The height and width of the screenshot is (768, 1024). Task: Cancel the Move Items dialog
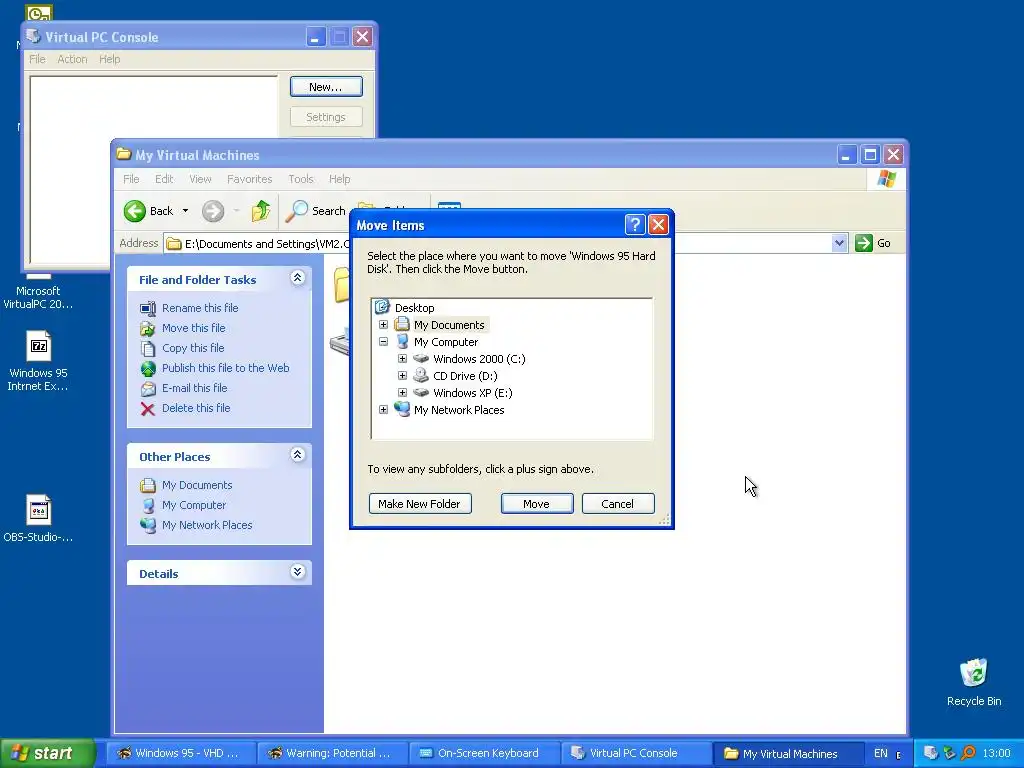pos(618,504)
